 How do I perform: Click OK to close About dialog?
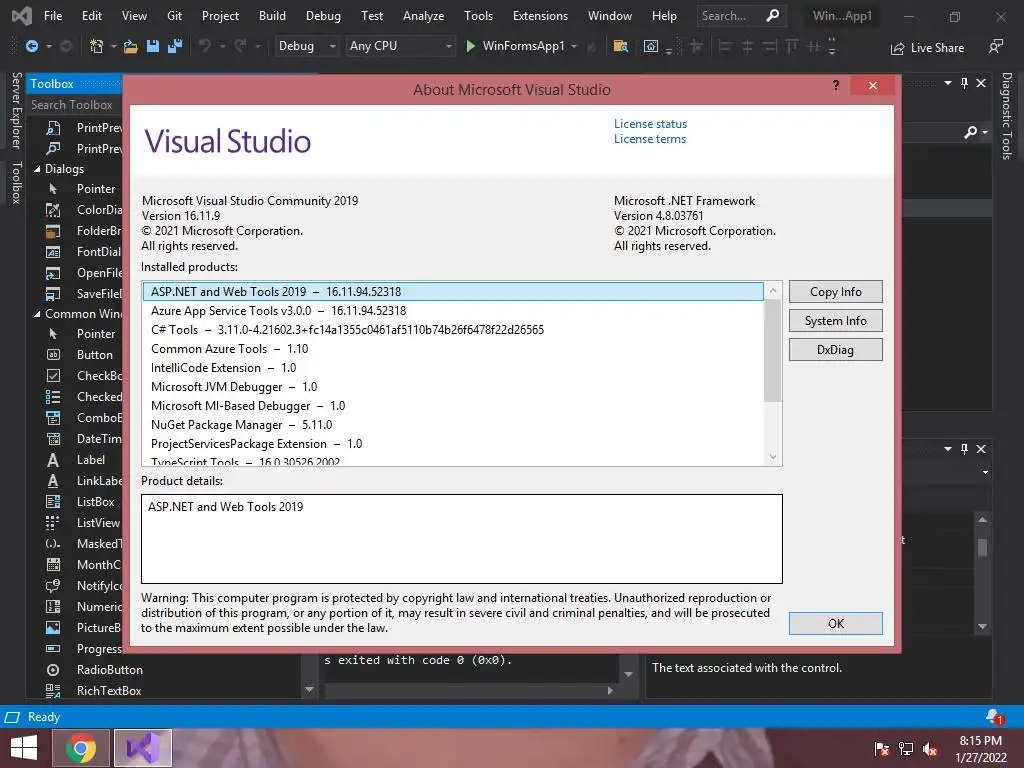click(x=835, y=624)
